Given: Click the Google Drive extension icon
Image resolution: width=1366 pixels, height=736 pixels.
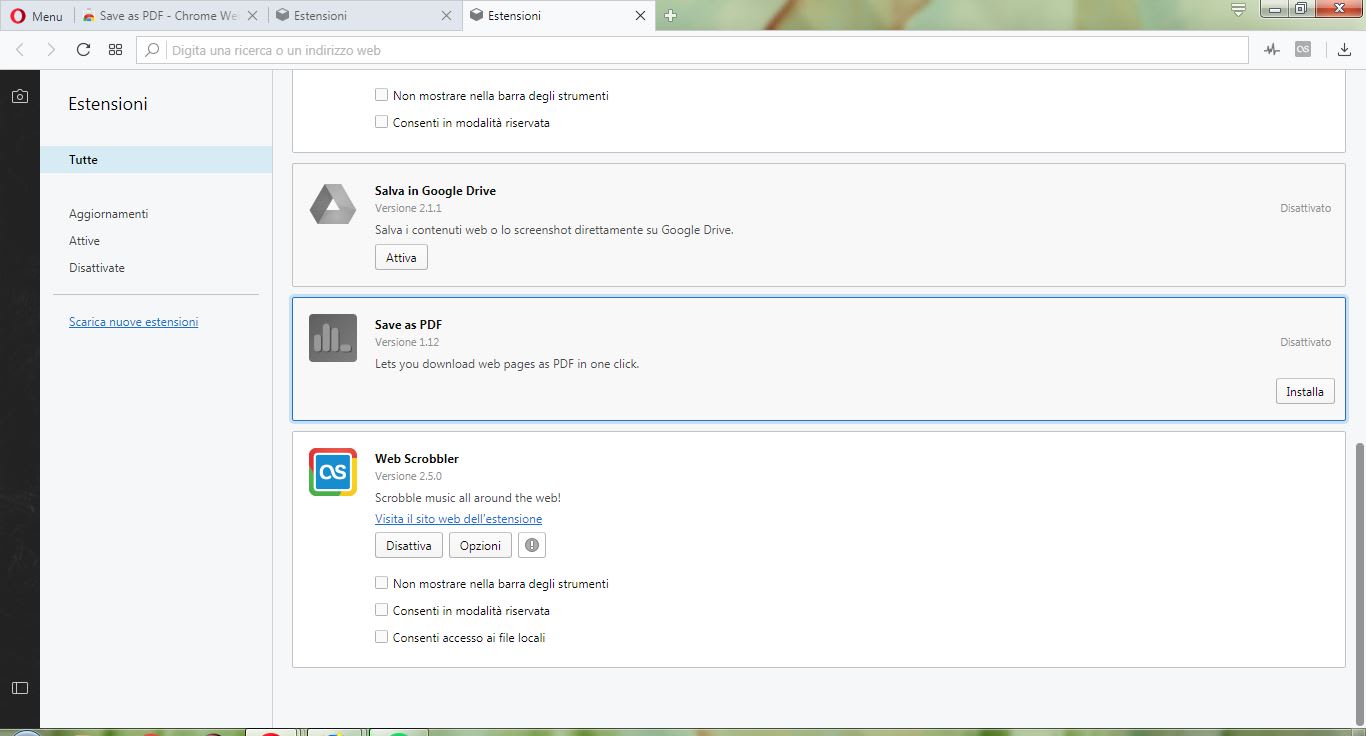Looking at the screenshot, I should (x=333, y=204).
